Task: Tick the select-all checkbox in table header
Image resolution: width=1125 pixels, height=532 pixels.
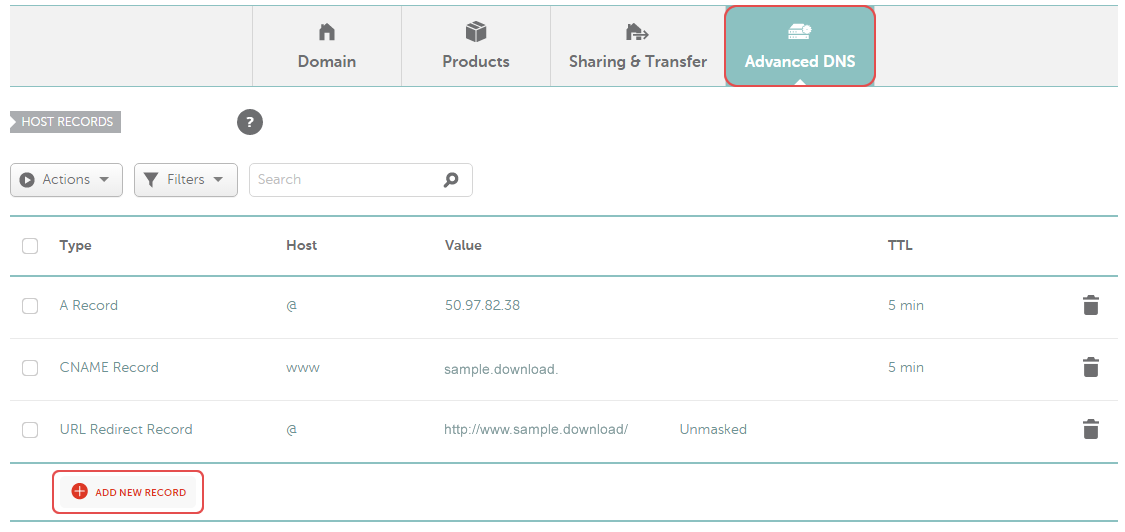Action: click(30, 246)
